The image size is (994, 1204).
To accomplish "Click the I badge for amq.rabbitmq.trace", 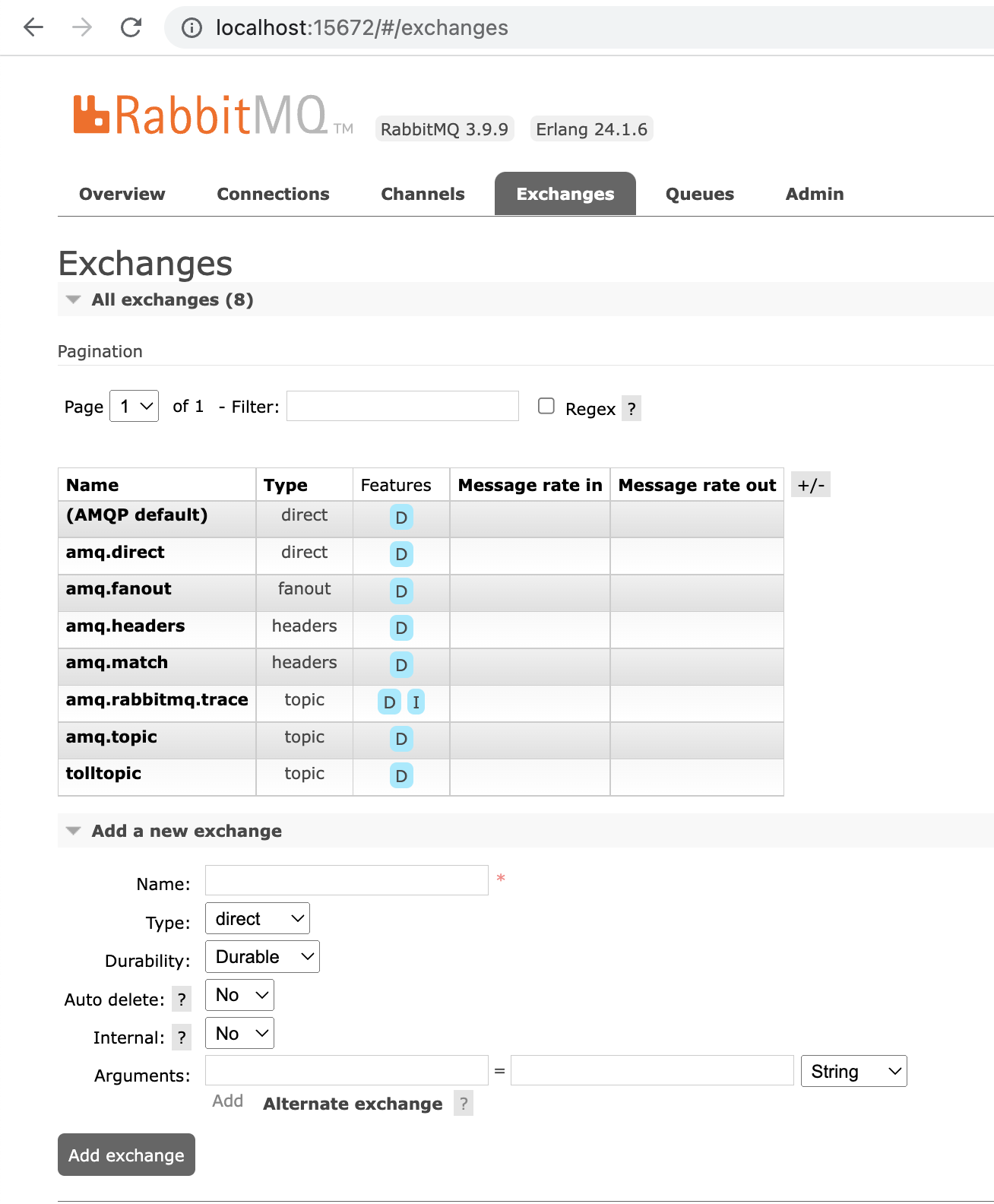I will tap(416, 702).
